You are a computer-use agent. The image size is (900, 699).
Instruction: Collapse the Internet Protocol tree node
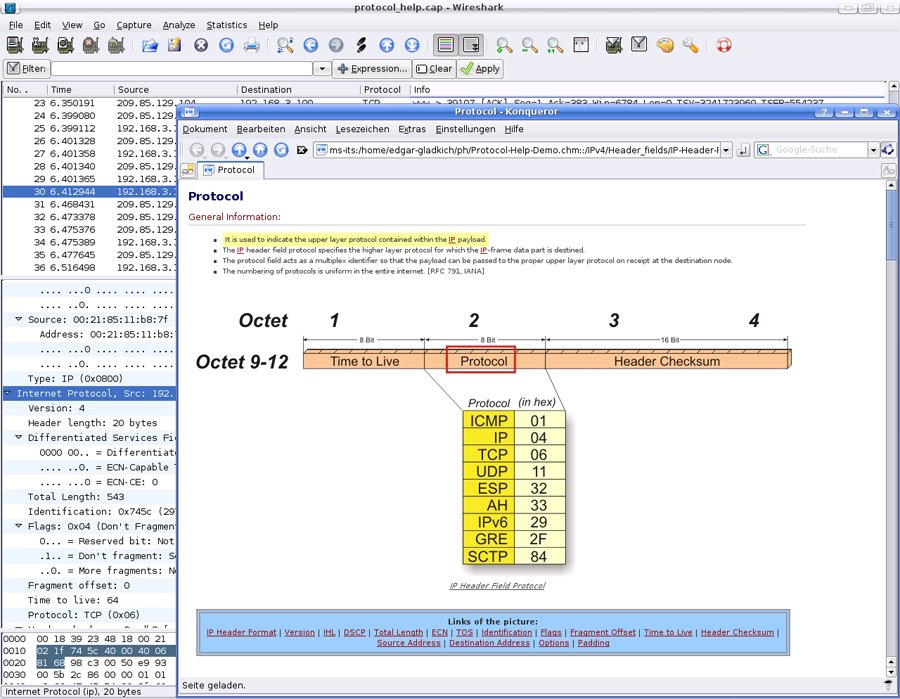tap(7, 393)
